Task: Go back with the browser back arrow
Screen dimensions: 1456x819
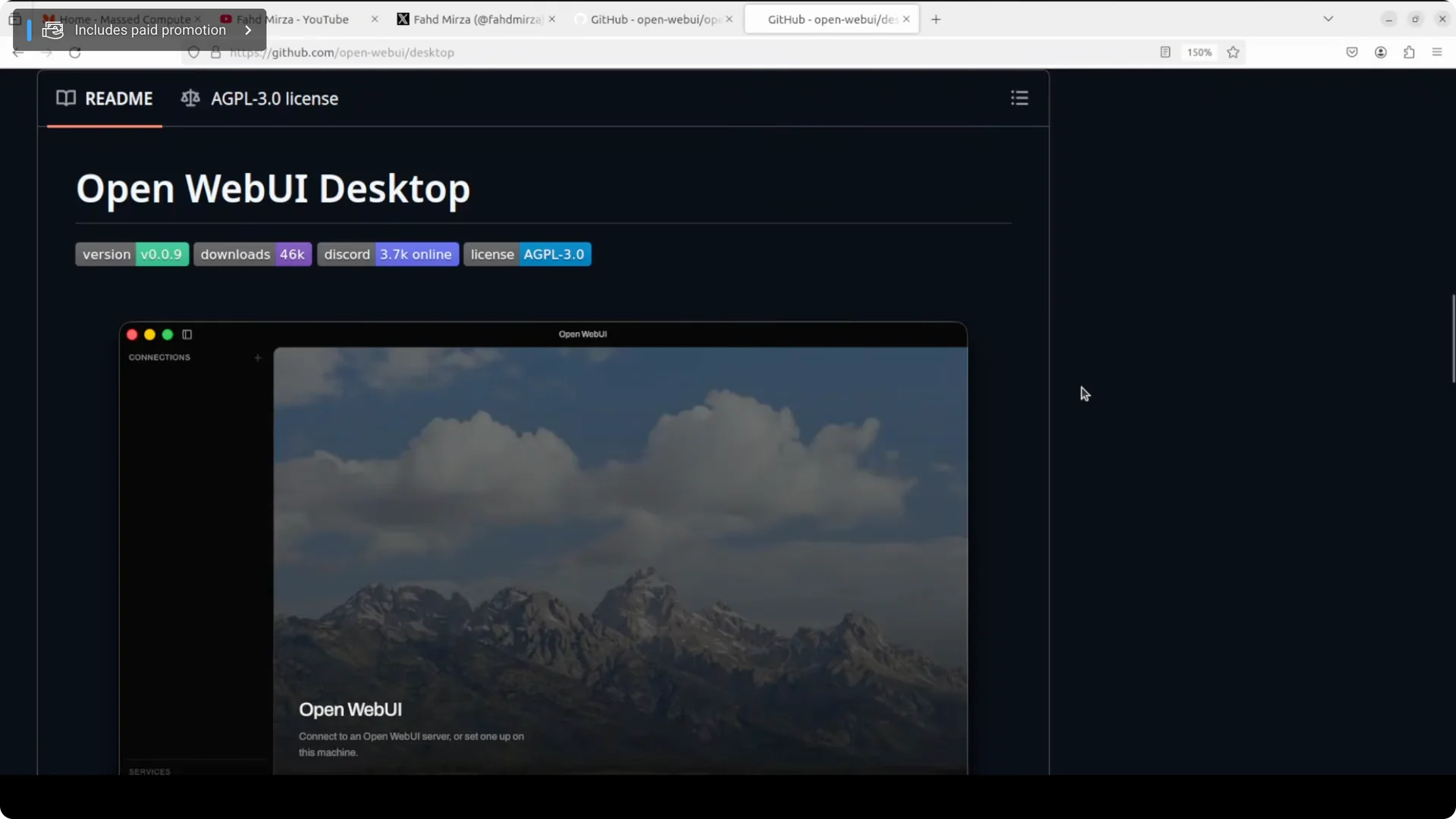Action: [18, 52]
